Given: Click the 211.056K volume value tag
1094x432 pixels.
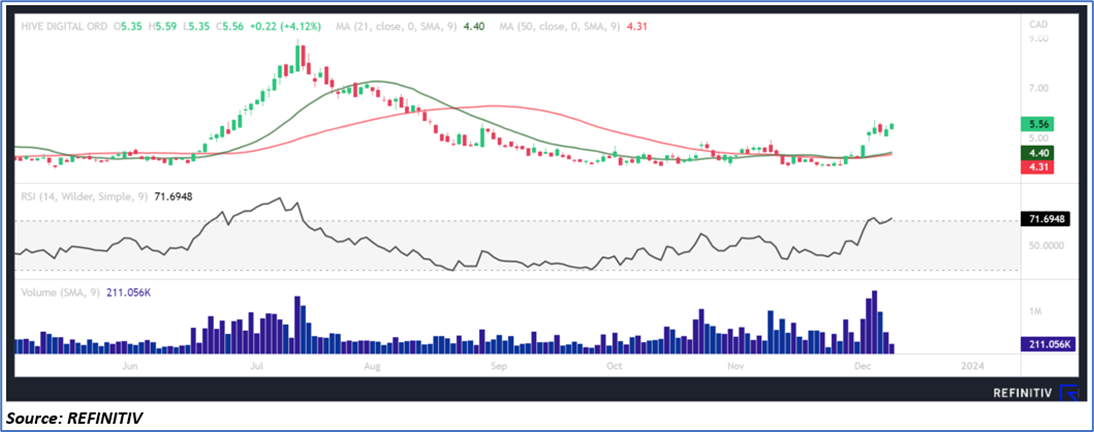Looking at the screenshot, I should (1048, 343).
